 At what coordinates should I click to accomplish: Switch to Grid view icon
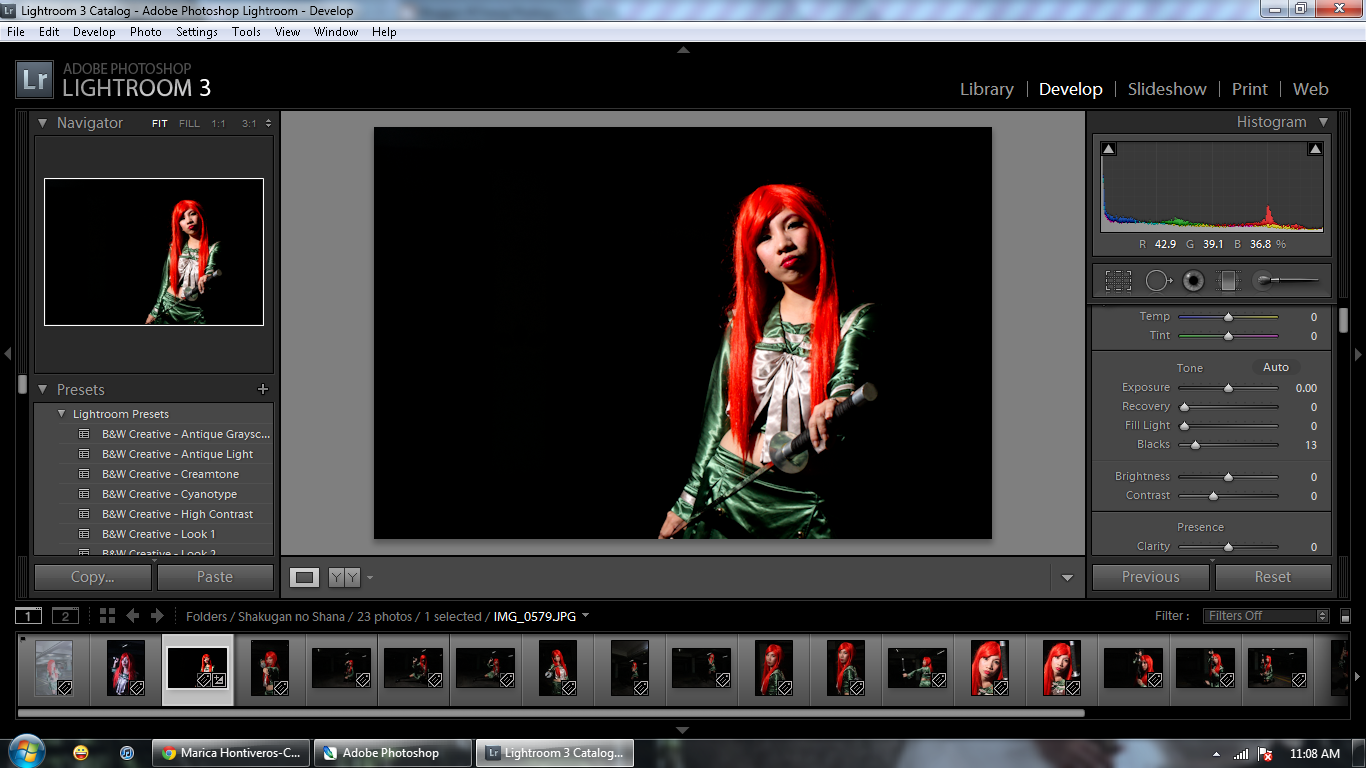coord(107,616)
